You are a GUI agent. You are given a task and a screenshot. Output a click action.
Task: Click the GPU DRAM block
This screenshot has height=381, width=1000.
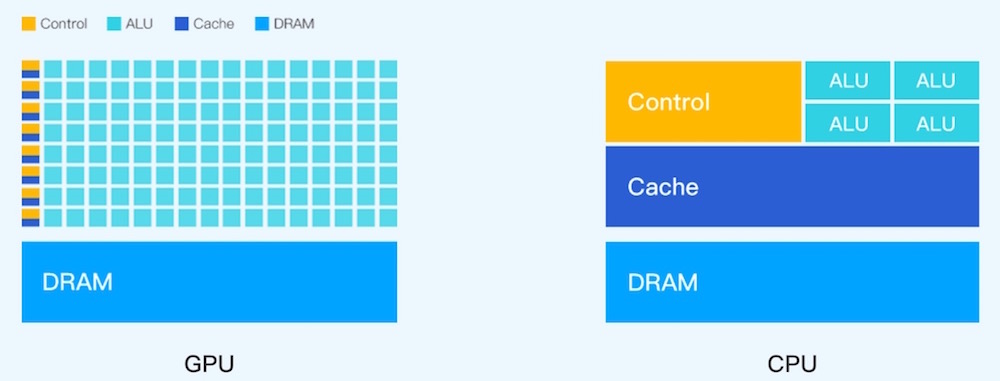click(209, 282)
